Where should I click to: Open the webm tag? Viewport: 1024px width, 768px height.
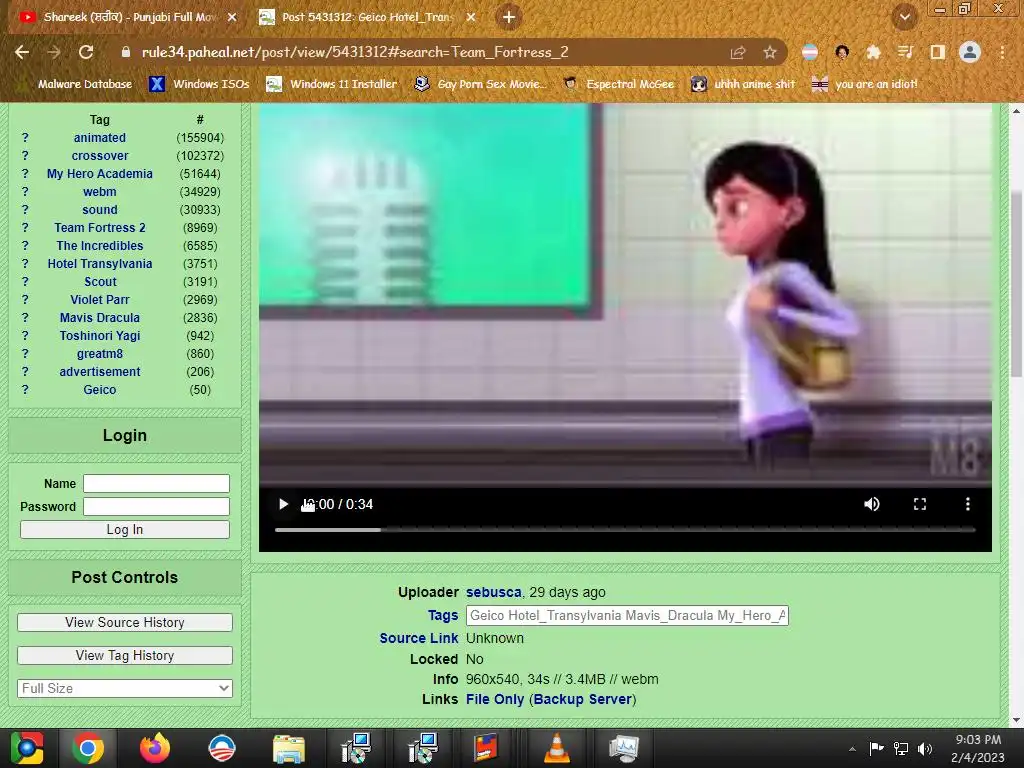point(100,192)
